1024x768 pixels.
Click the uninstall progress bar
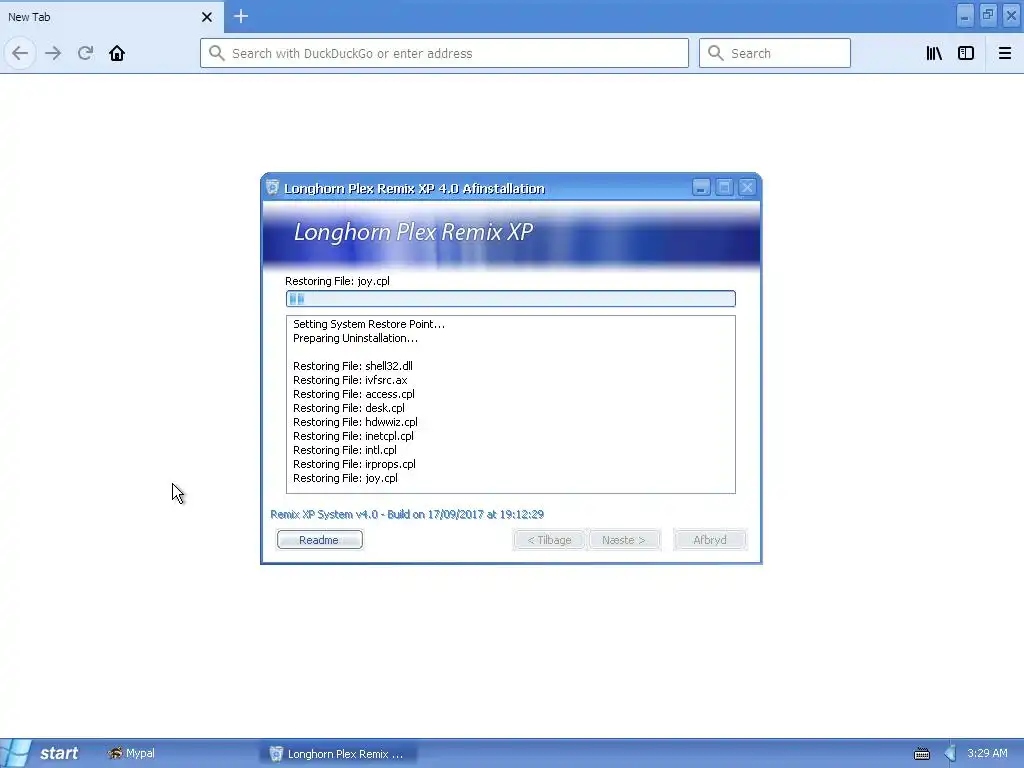[511, 298]
